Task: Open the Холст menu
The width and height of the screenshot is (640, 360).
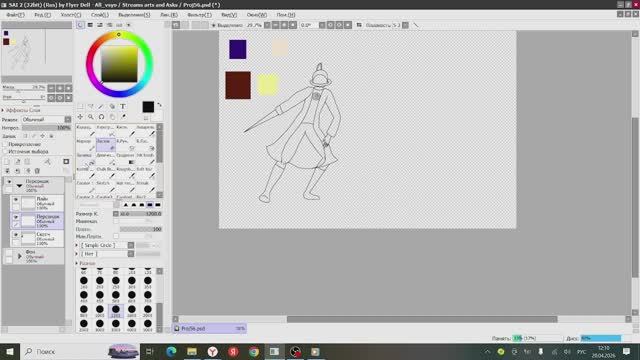Action: click(71, 15)
